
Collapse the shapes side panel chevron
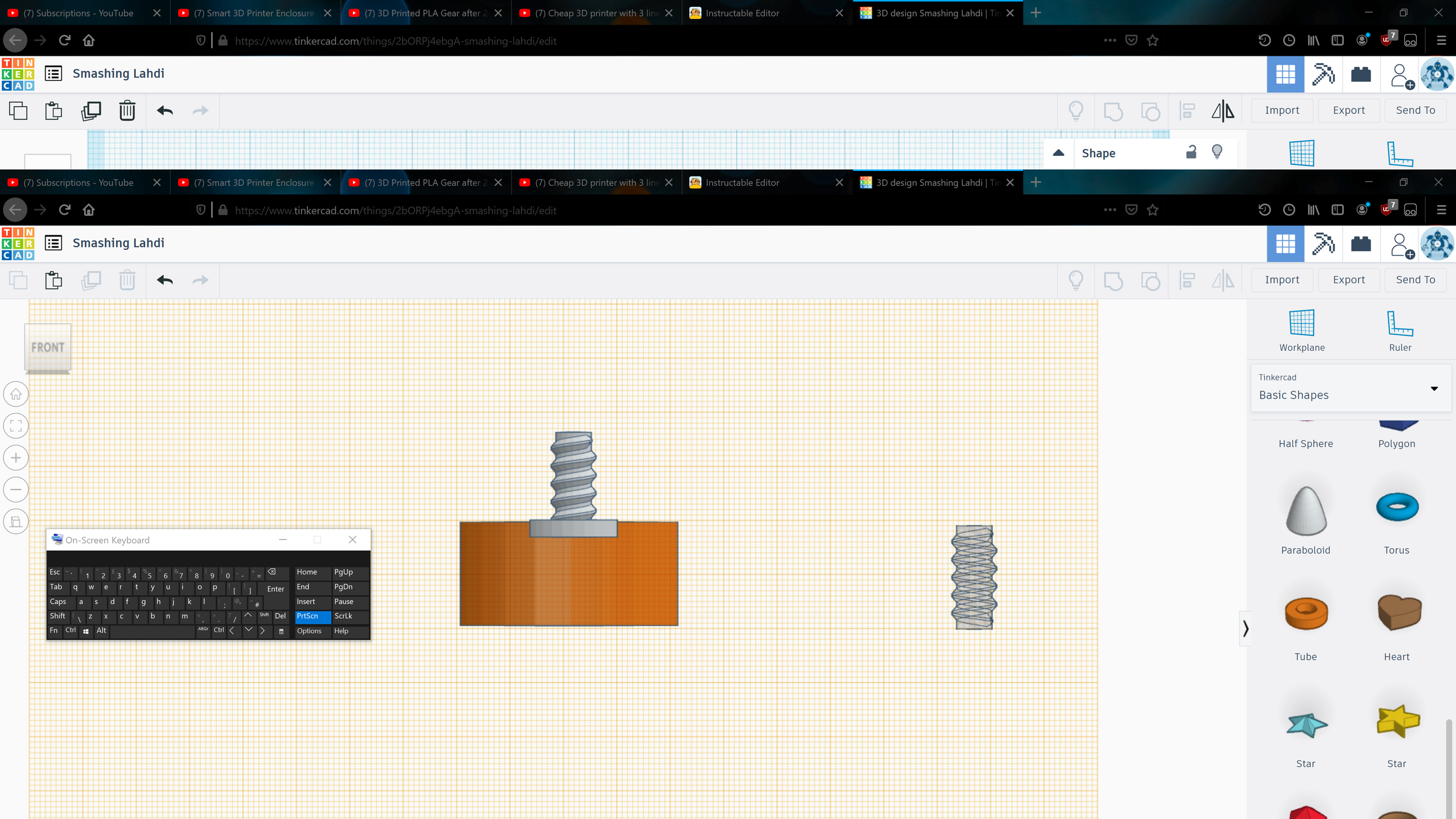click(x=1245, y=629)
